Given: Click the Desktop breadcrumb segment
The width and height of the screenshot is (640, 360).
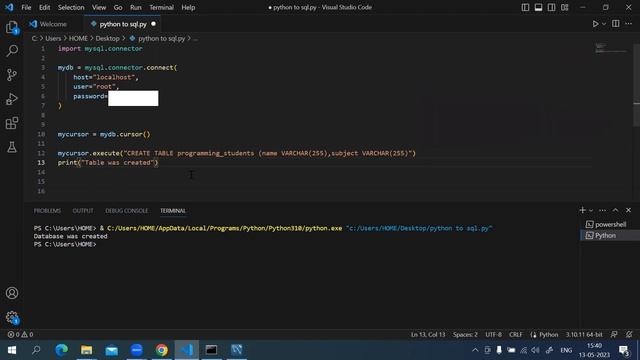Looking at the screenshot, I should [x=107, y=38].
